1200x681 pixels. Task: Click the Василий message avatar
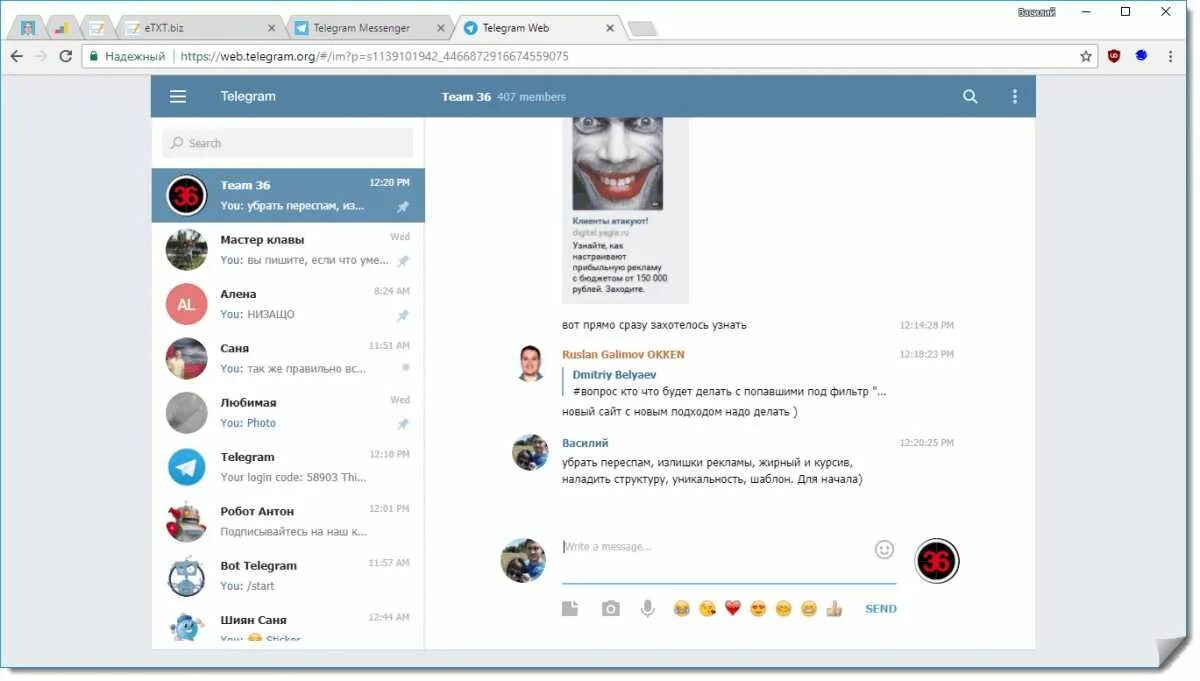click(x=530, y=452)
